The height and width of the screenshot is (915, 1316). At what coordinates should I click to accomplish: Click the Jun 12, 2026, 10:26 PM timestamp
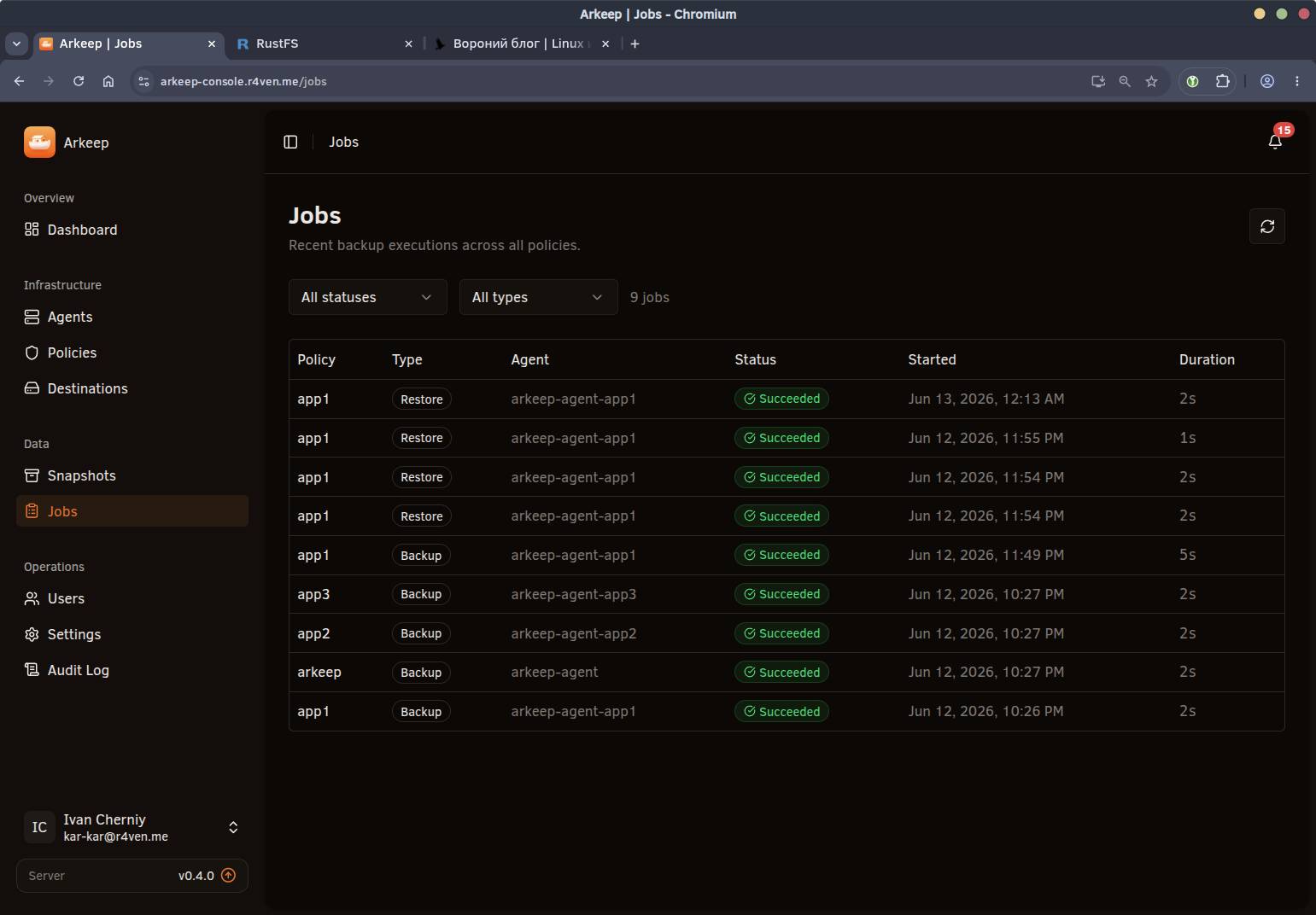[986, 711]
